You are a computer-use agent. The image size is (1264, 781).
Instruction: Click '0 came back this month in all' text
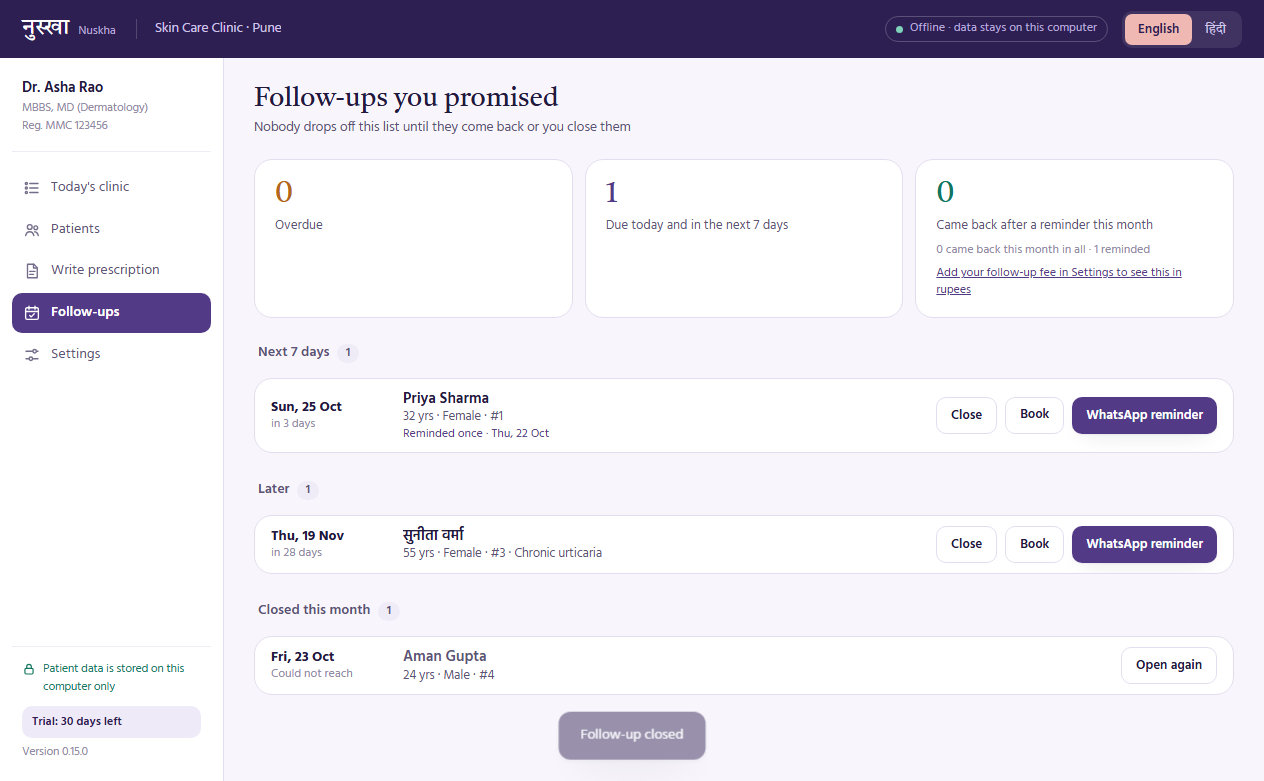click(x=1011, y=250)
